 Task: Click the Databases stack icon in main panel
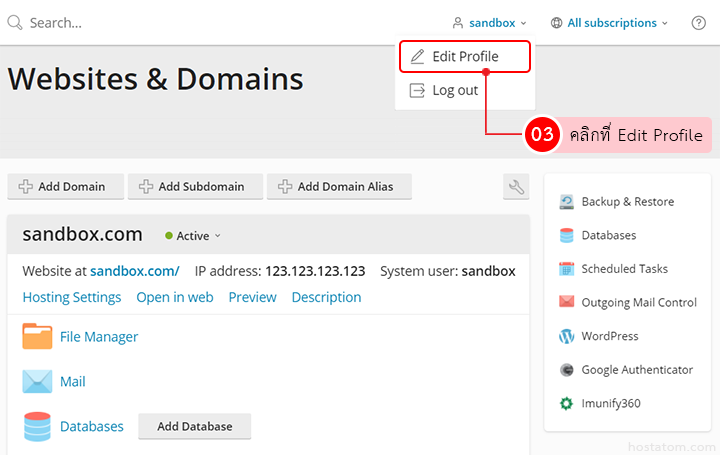pyautogui.click(x=37, y=426)
